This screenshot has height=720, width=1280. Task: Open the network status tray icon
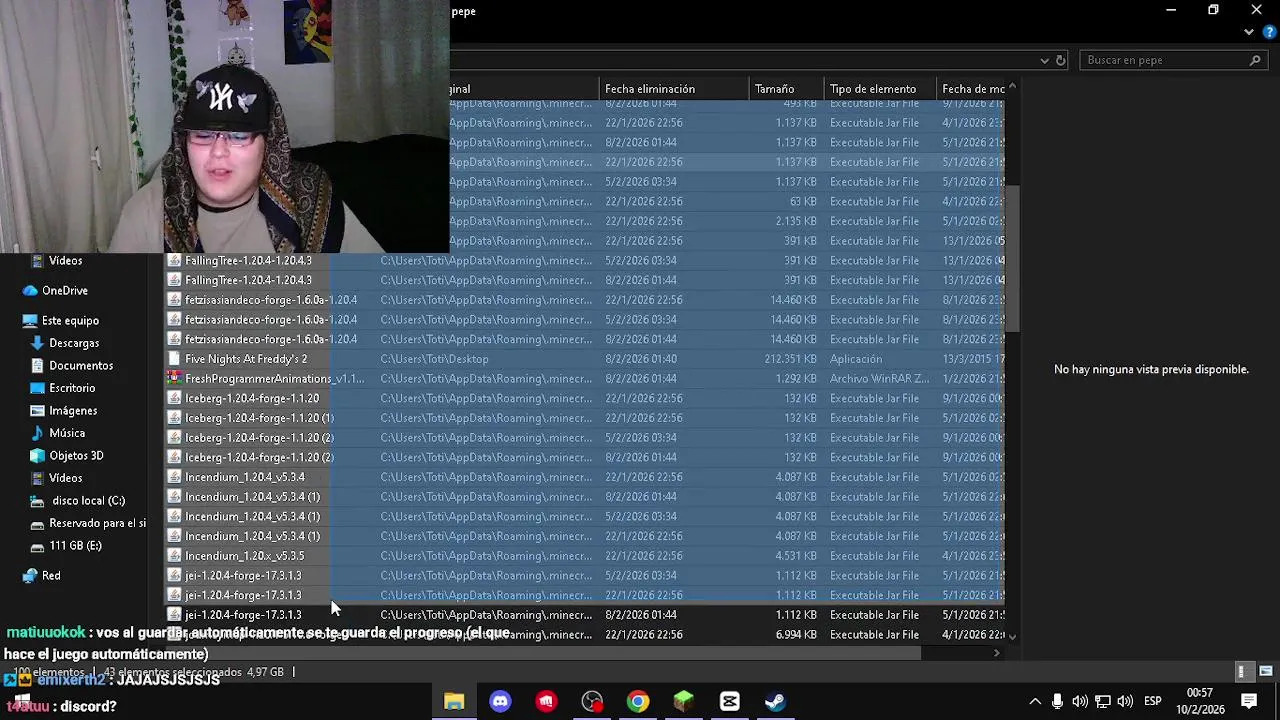[x=1102, y=702]
